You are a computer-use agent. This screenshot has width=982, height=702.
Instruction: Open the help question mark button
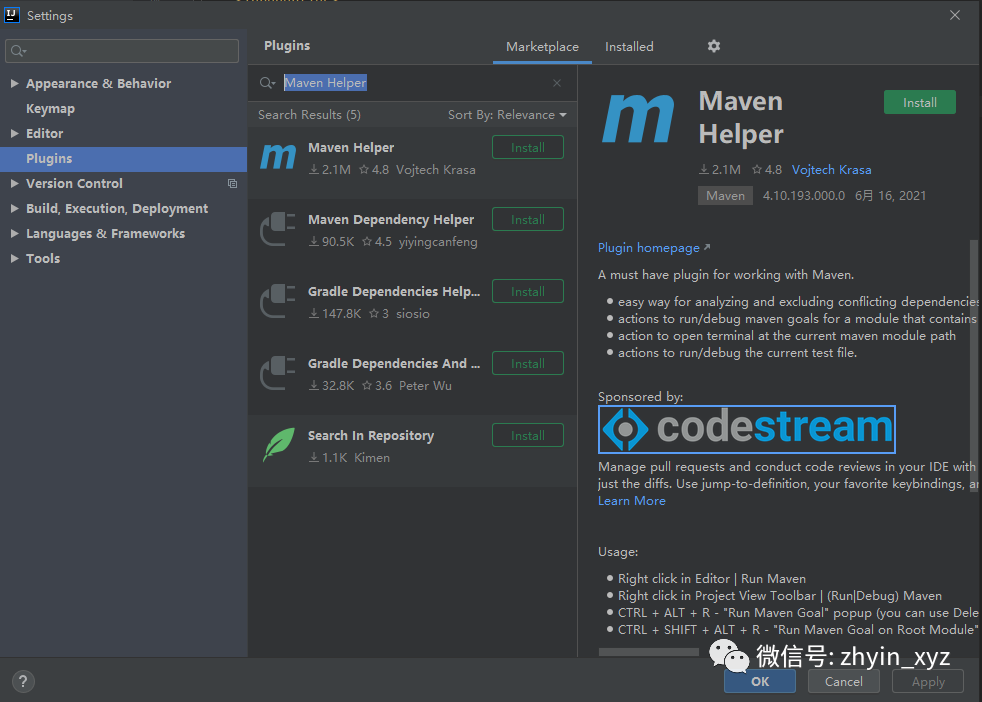[23, 681]
